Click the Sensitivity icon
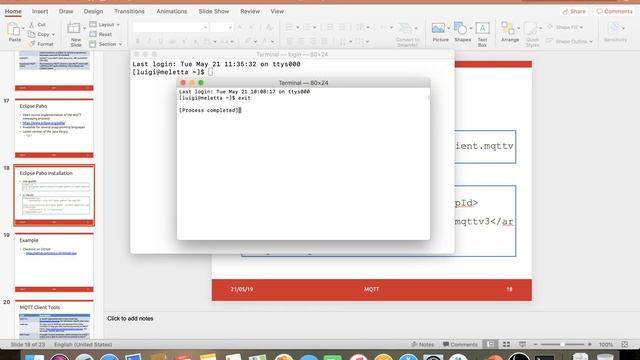This screenshot has height=360, width=640. coord(613,28)
